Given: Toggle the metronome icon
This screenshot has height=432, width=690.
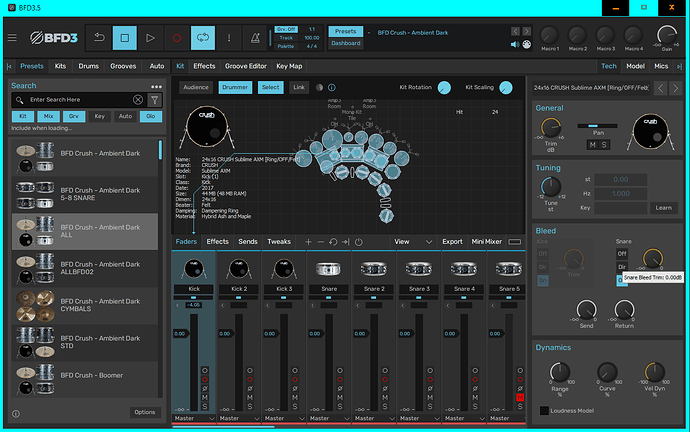Looking at the screenshot, I should coord(255,38).
